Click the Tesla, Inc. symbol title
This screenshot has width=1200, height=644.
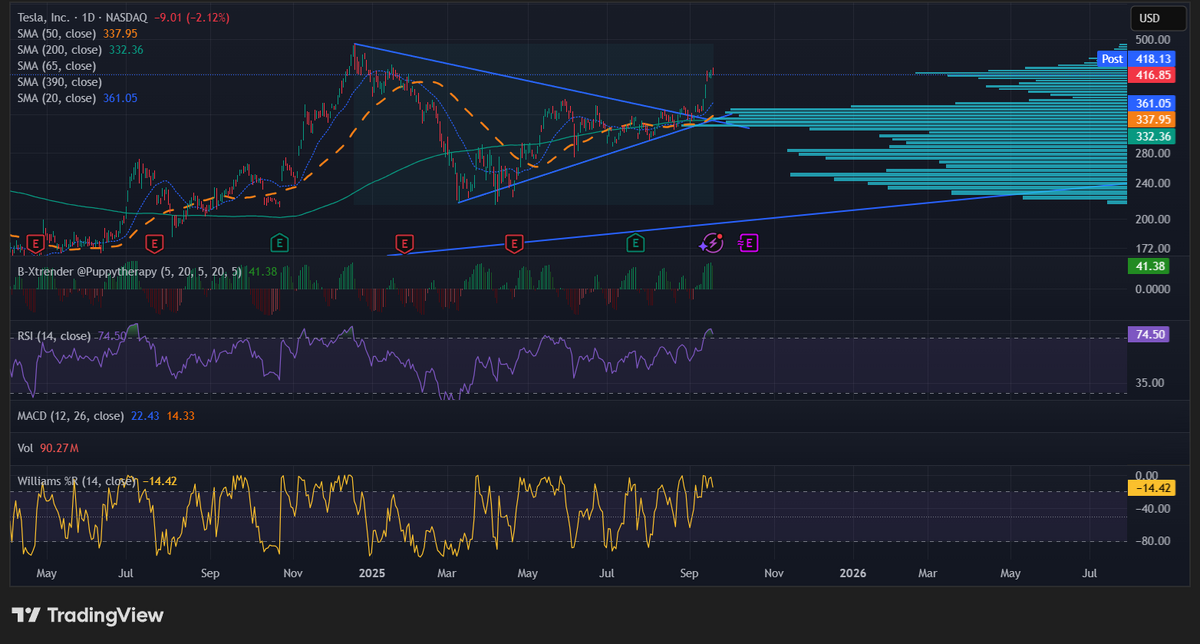click(x=50, y=18)
